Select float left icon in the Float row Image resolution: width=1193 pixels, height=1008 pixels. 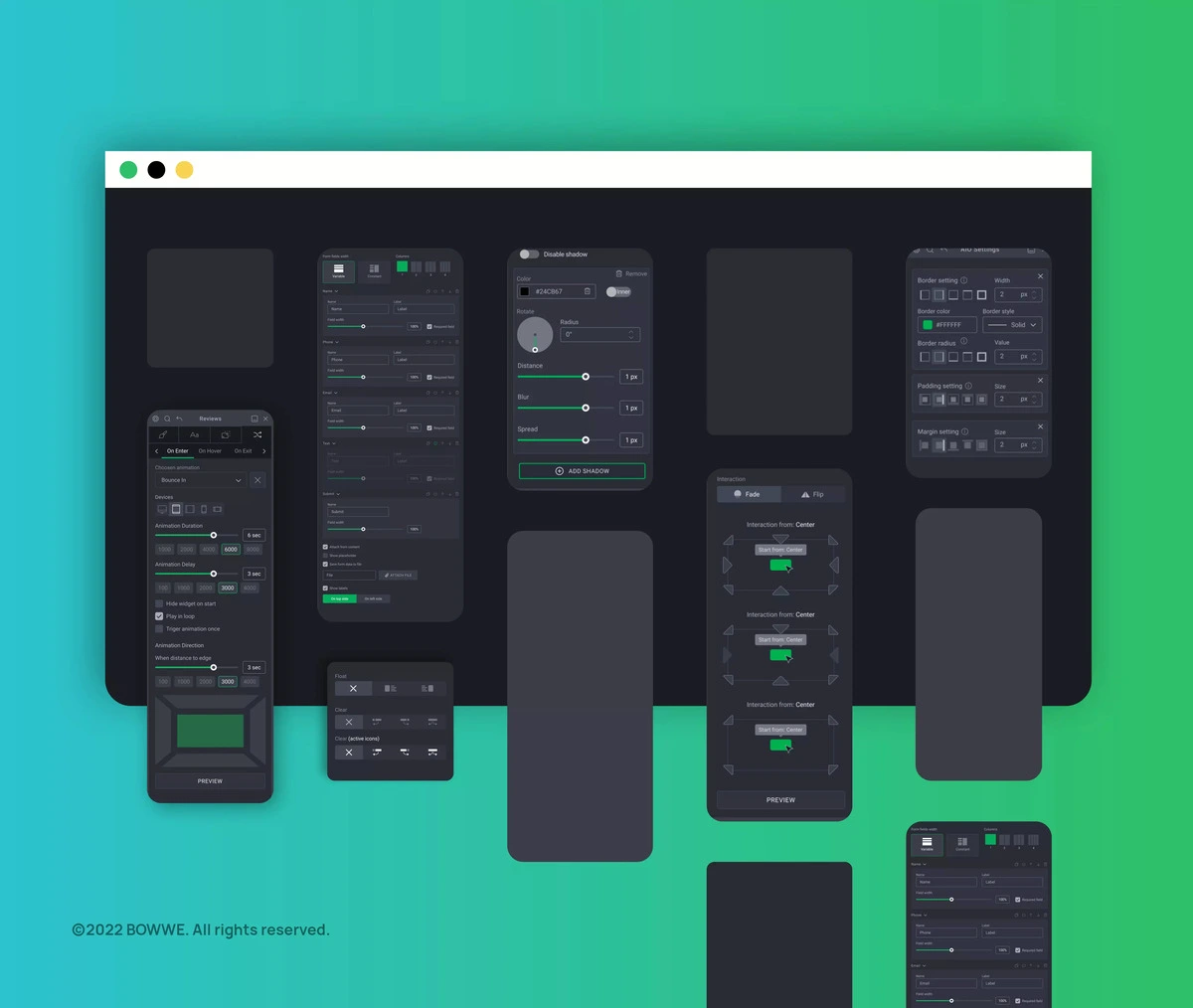(x=391, y=688)
